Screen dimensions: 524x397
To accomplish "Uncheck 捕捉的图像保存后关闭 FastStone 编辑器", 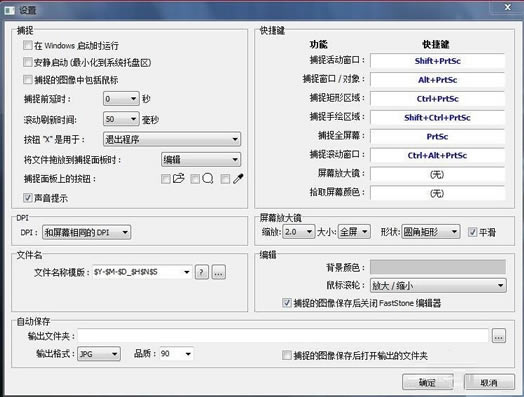I will tap(287, 303).
